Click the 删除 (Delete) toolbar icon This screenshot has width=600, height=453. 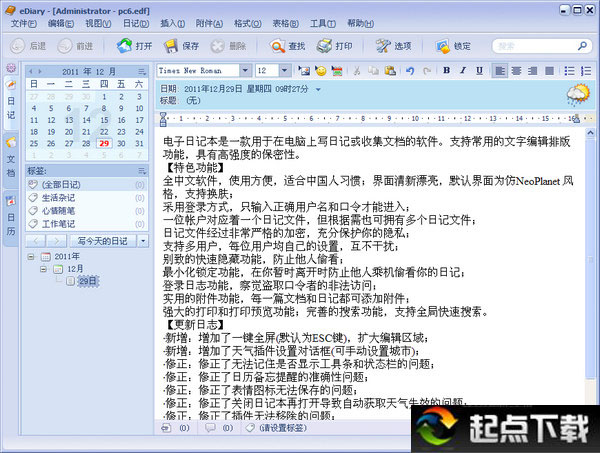click(217, 46)
